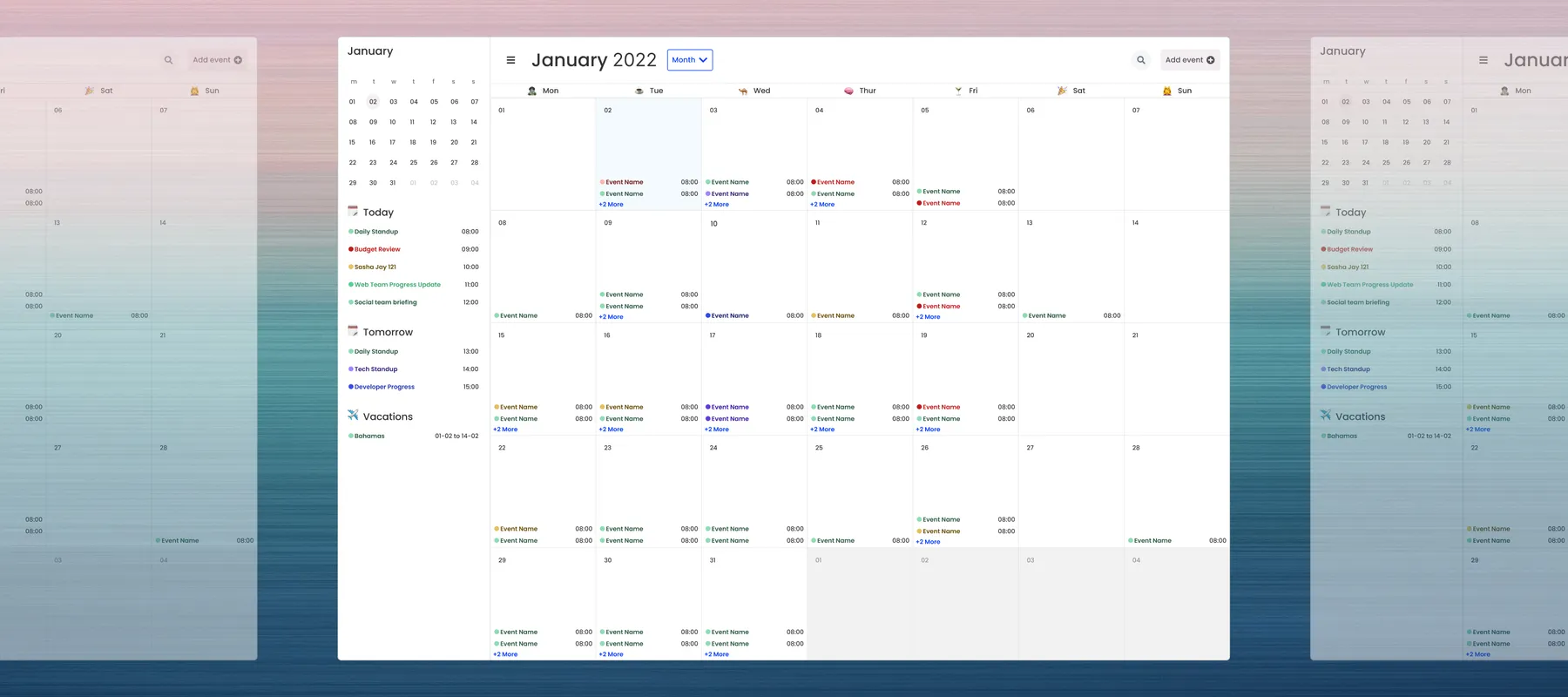Click the Mon header icon in right background window
This screenshot has height=697, width=1568.
click(x=1504, y=91)
